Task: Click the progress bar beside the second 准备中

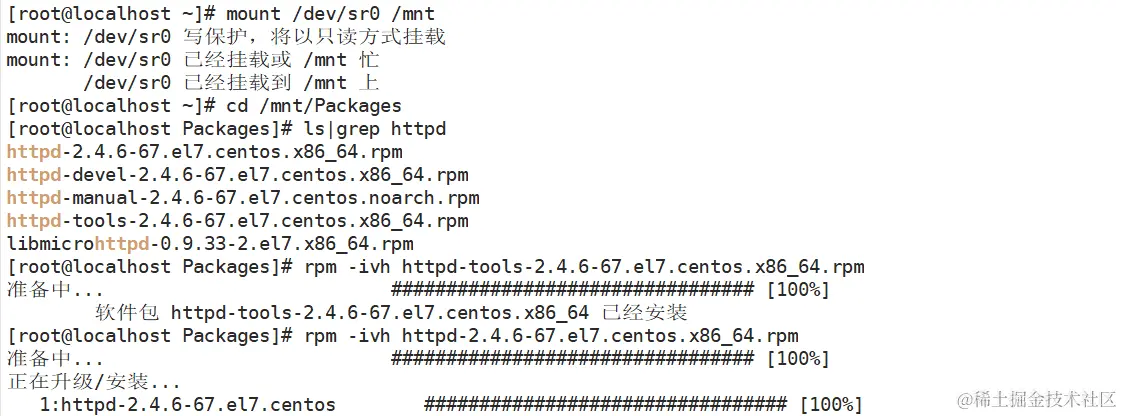Action: 572,359
